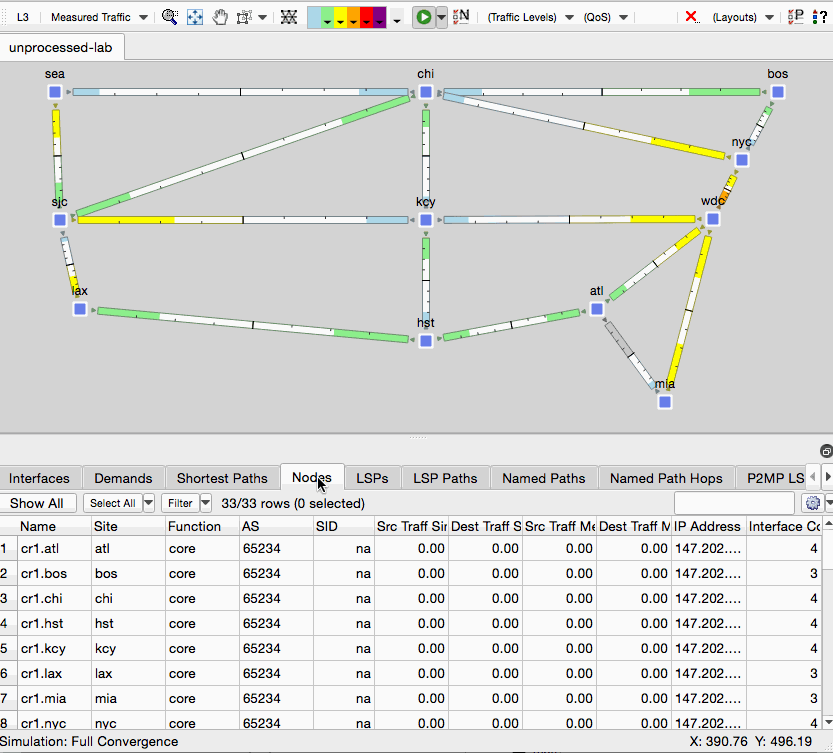This screenshot has height=753, width=833.
Task: Expand the run simulation dropdown arrow
Action: (441, 17)
